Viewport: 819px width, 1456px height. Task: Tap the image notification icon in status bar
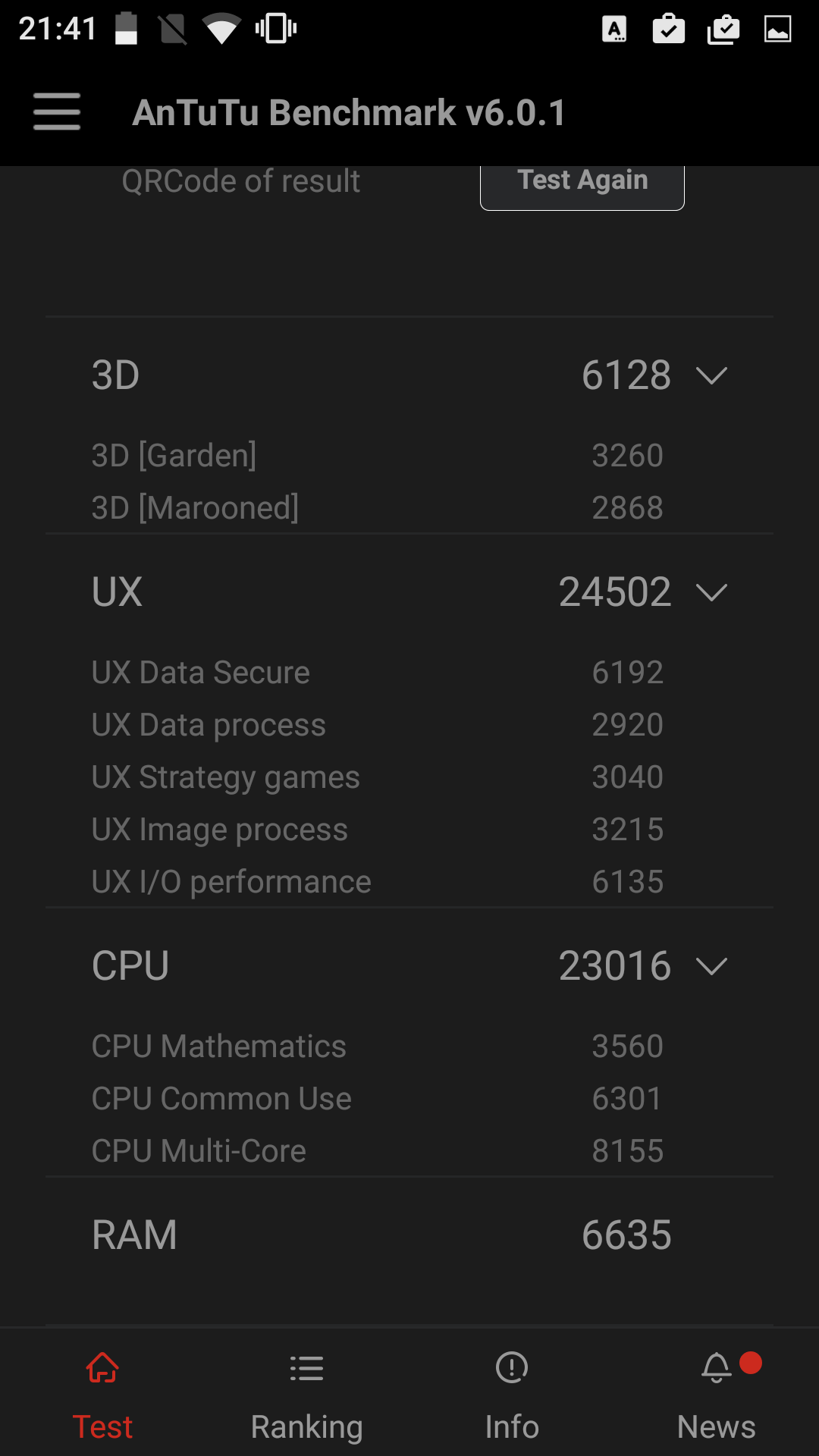(x=777, y=30)
